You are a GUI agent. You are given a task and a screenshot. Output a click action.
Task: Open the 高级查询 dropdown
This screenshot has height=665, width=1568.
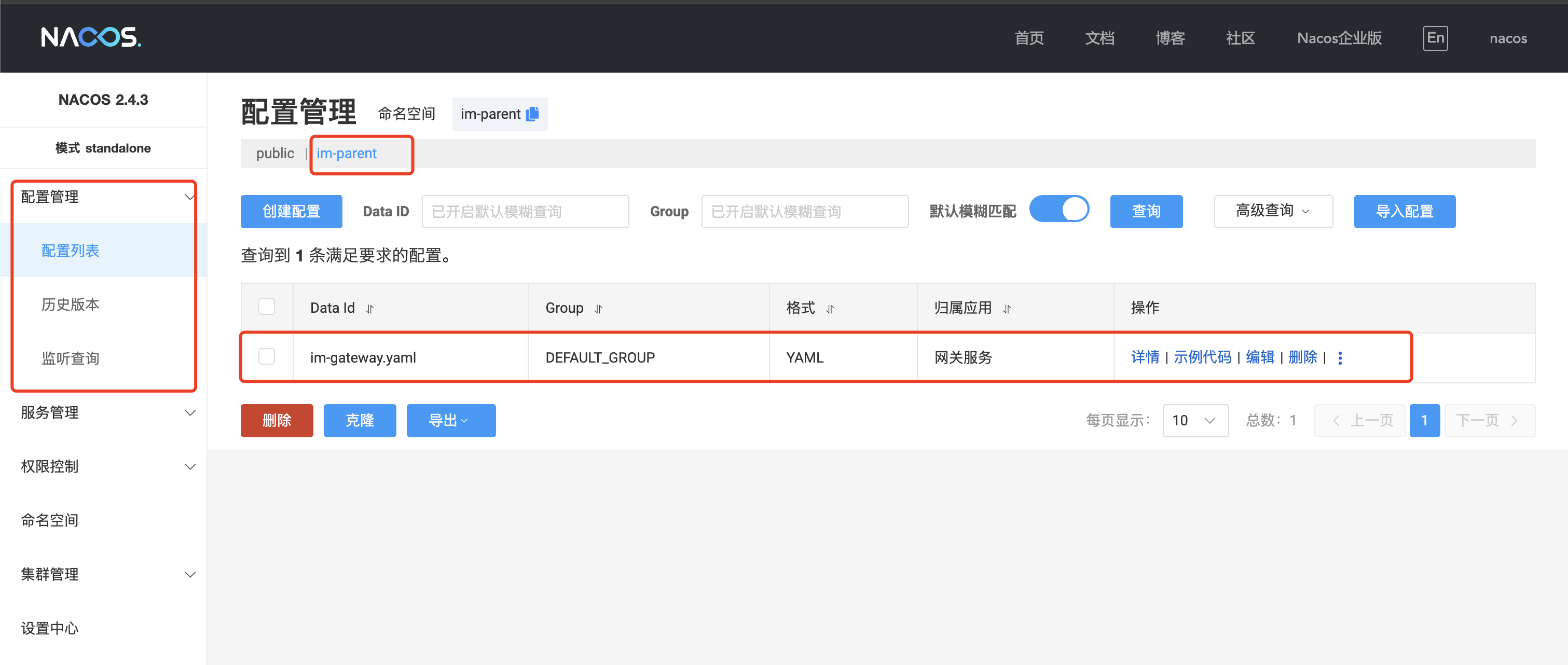click(x=1273, y=211)
